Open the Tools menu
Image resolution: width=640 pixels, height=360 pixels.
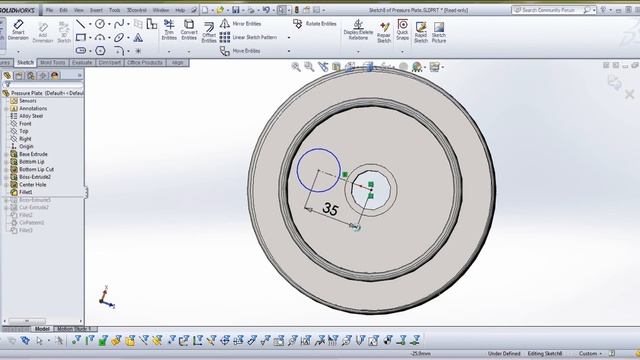click(x=114, y=10)
